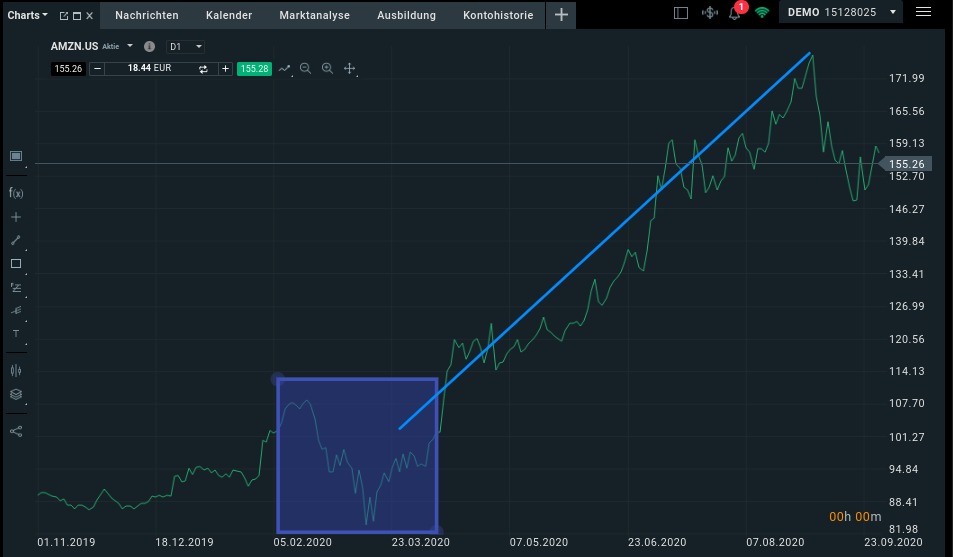This screenshot has width=953, height=557.
Task: Click the chart layout screen icon in sidebar
Action: [x=16, y=156]
